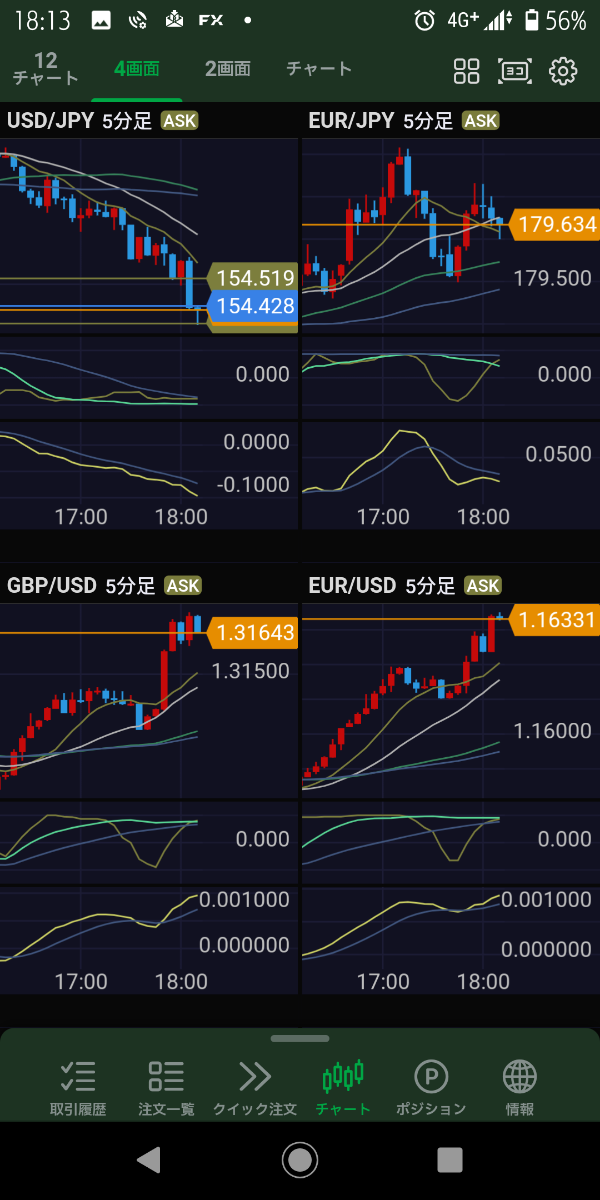
Task: Open the chart settings gear icon
Action: pos(564,71)
